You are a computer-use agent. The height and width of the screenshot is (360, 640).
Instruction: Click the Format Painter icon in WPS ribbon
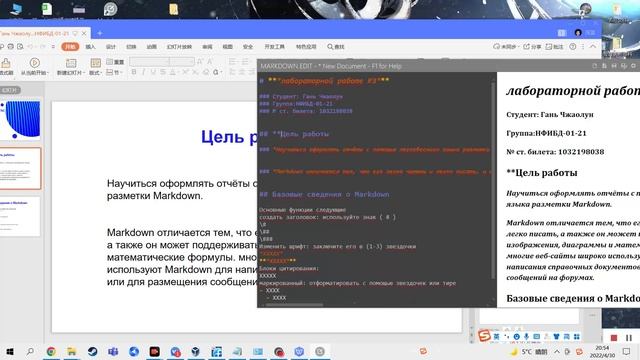click(6, 64)
